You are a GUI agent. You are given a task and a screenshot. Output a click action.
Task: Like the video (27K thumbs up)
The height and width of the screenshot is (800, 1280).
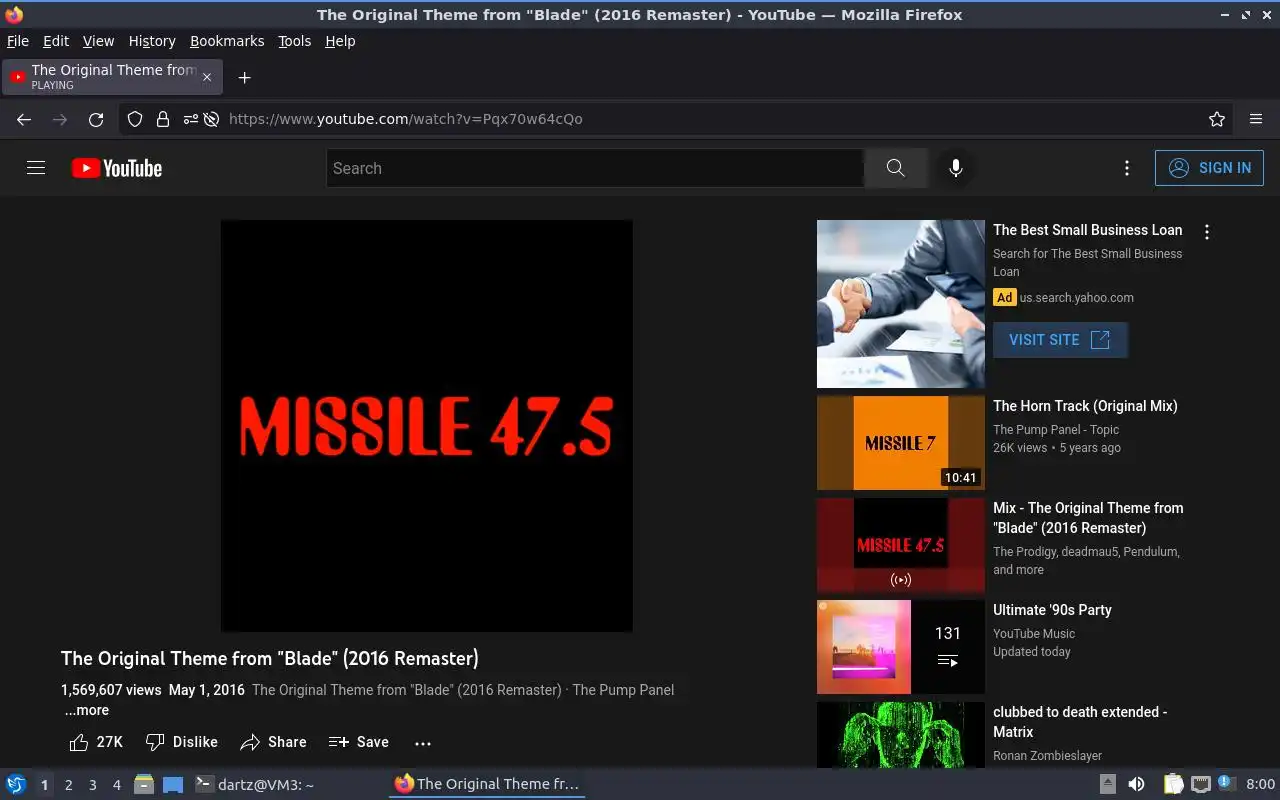pos(96,742)
